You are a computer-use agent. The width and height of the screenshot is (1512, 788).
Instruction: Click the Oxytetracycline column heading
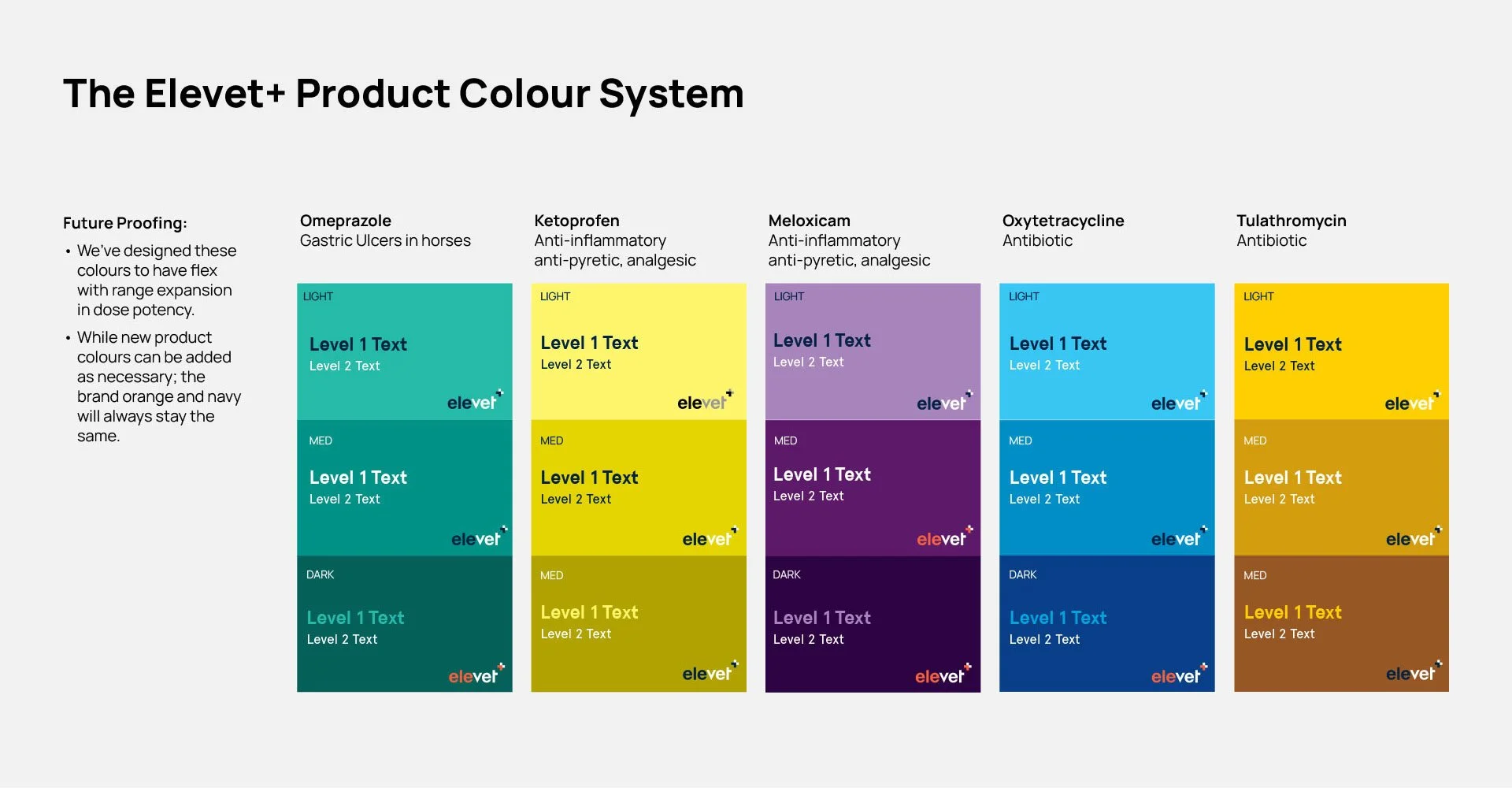(x=1063, y=221)
